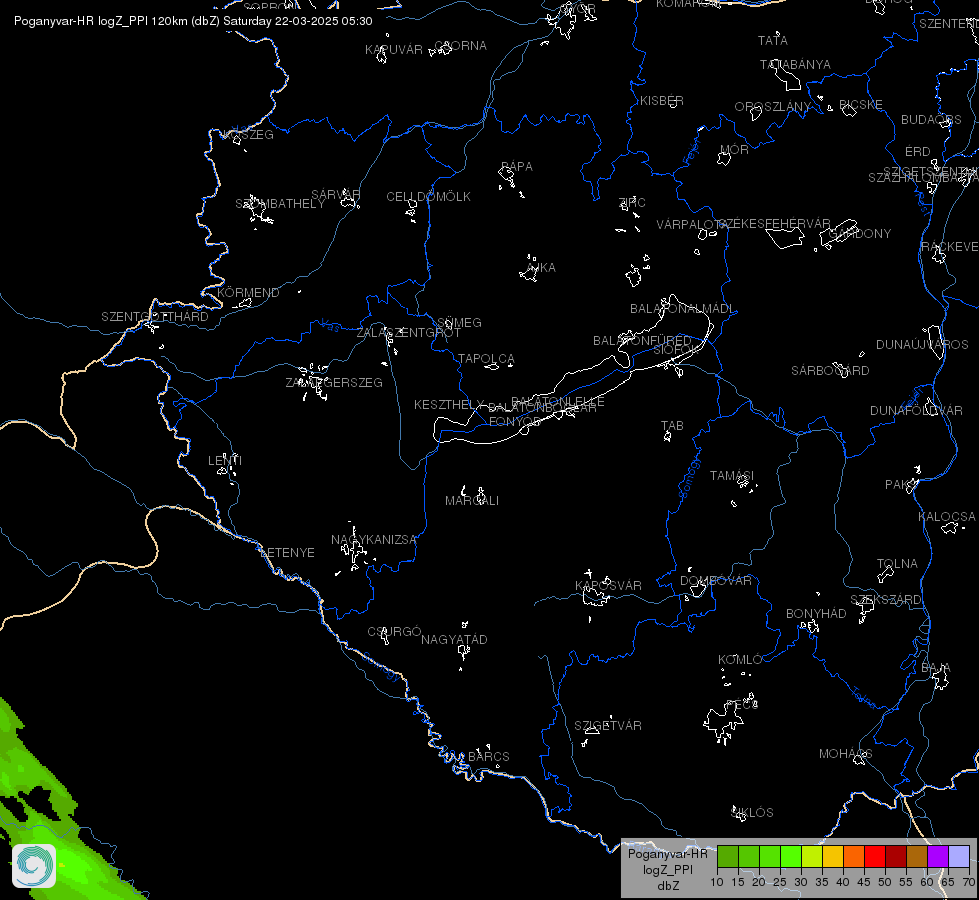Select the SIKLÓS town label
The image size is (979, 900).
point(752,813)
